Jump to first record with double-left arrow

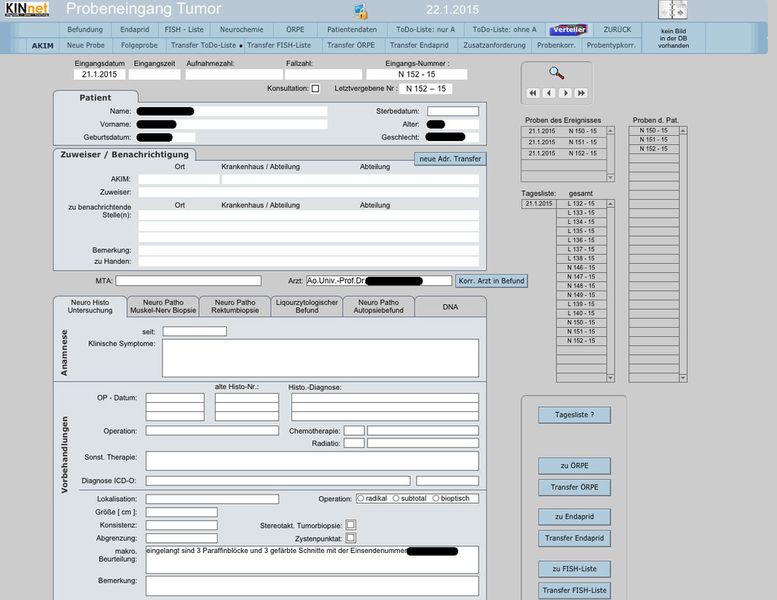[x=533, y=93]
